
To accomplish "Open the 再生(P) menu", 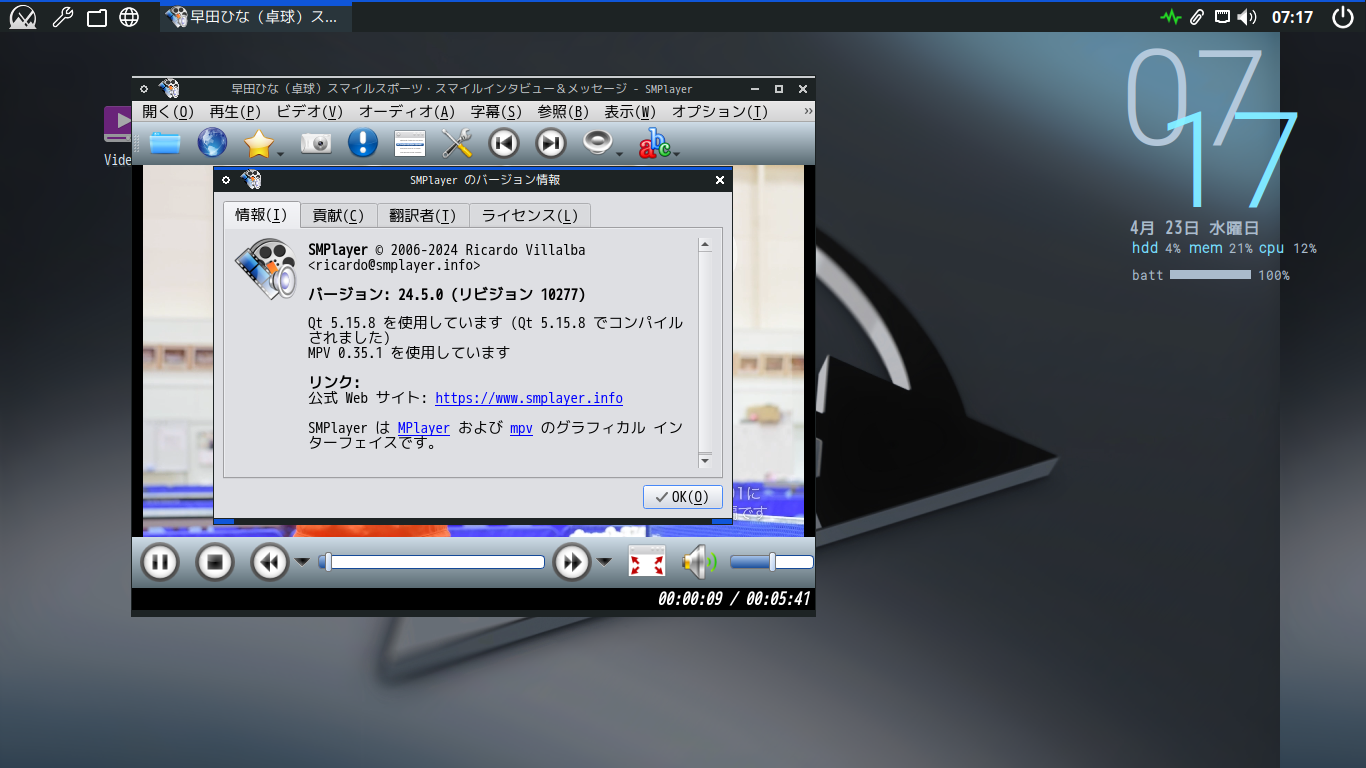I will [x=235, y=112].
